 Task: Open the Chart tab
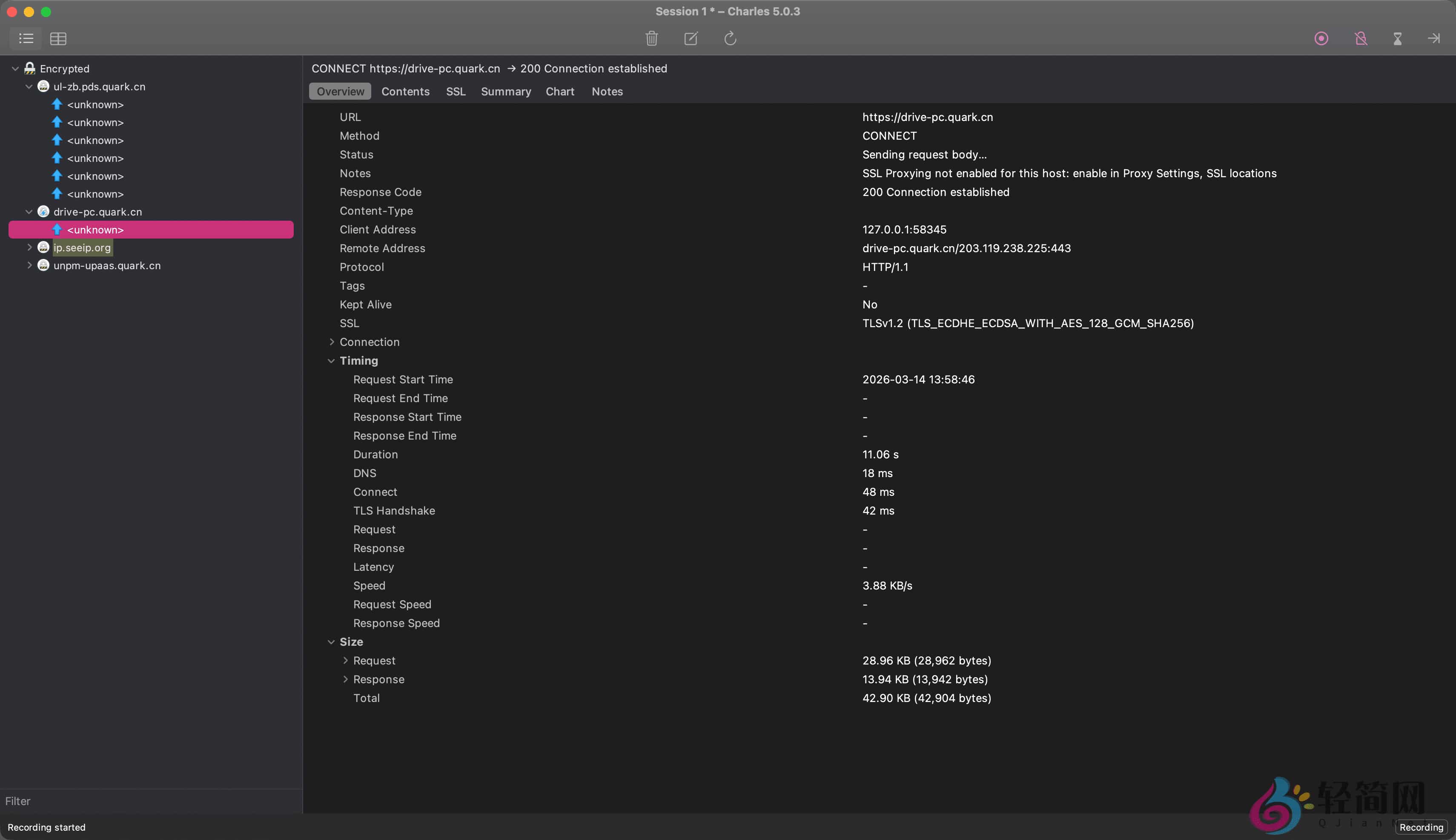point(559,91)
